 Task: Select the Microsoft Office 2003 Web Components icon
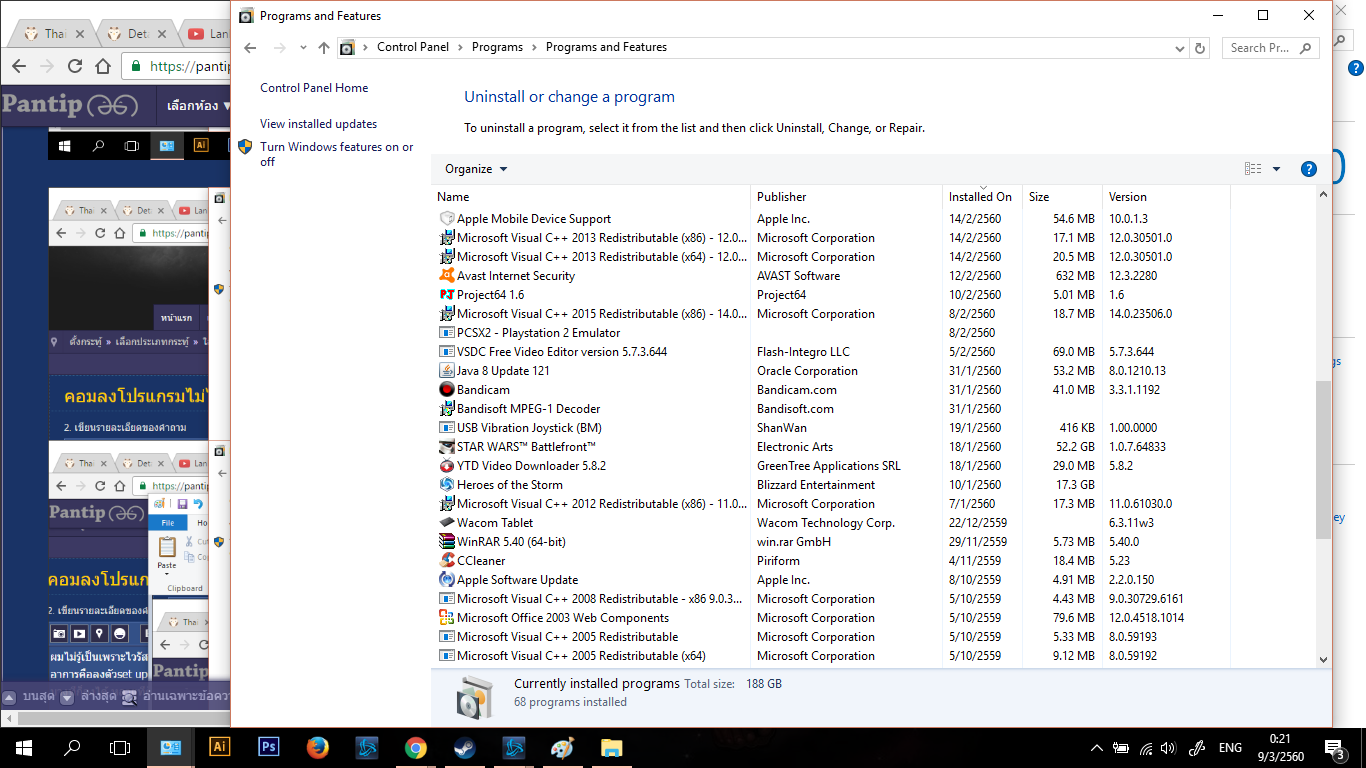tap(447, 618)
